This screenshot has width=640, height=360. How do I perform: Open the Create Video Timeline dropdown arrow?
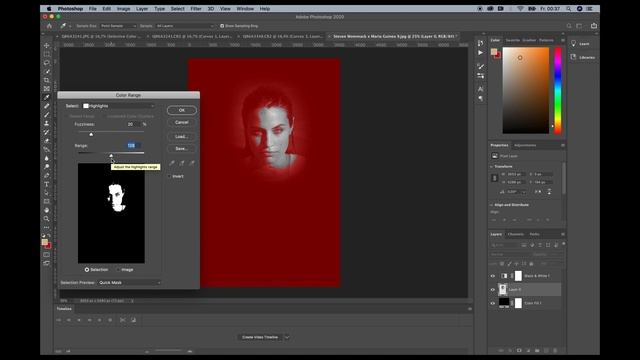coord(287,337)
